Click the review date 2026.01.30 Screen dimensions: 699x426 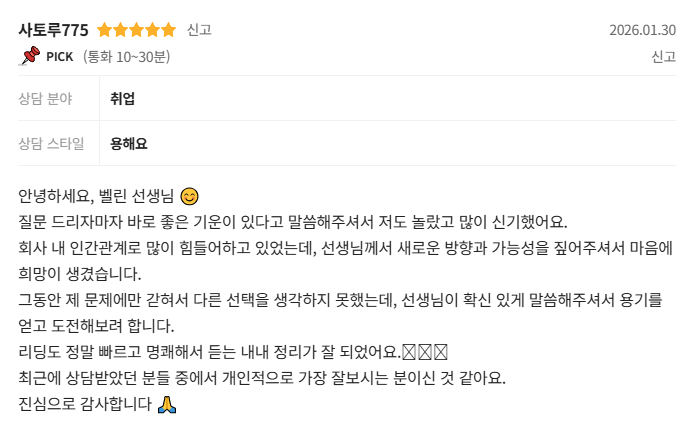(642, 30)
